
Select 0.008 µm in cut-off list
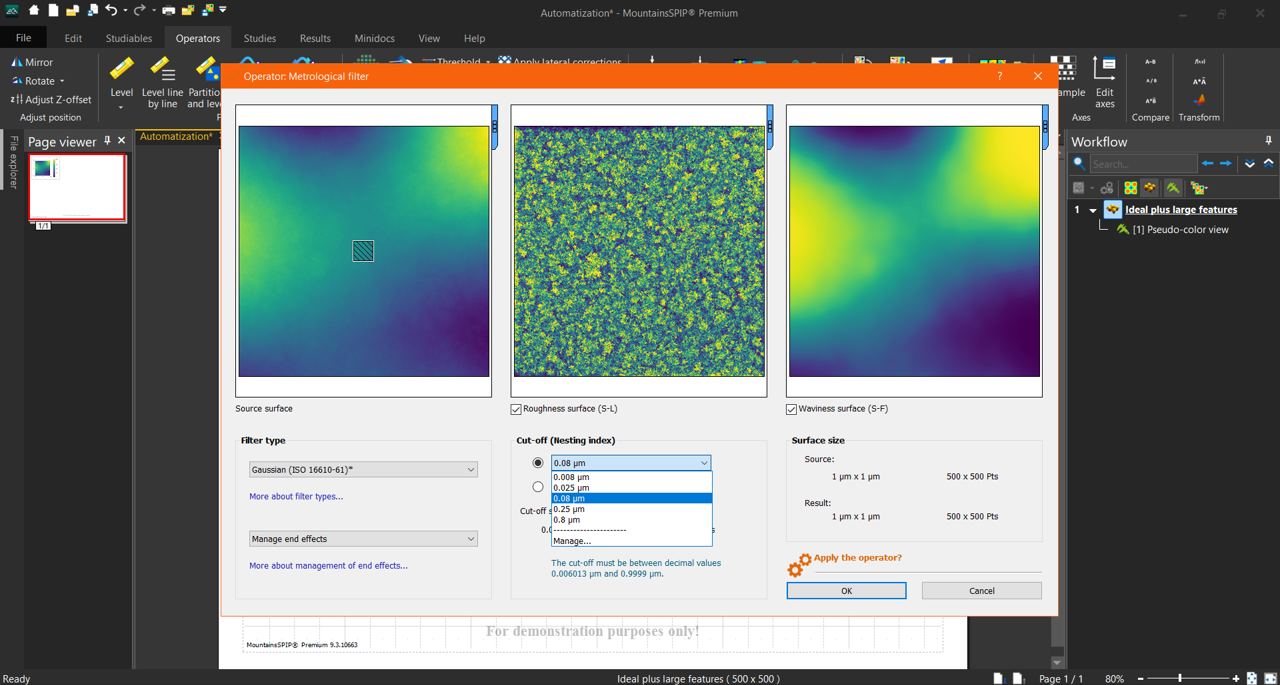point(632,477)
